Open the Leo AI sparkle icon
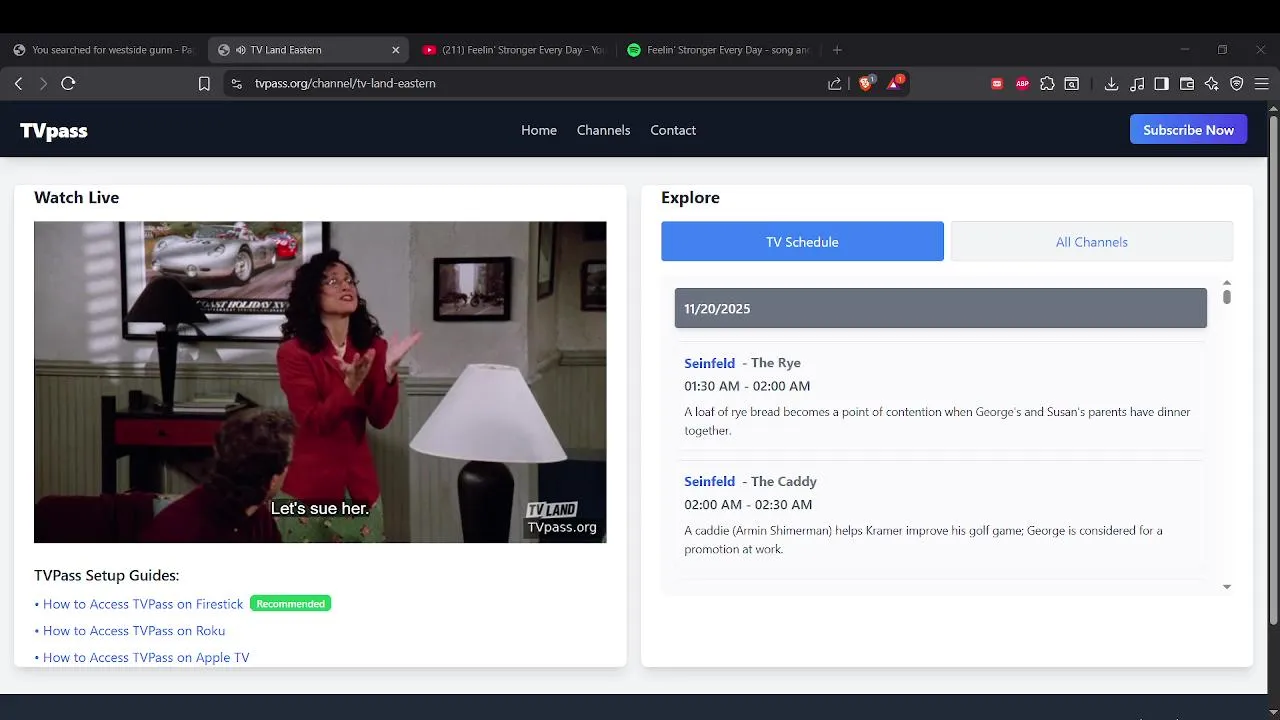The image size is (1280, 720). tap(1212, 84)
